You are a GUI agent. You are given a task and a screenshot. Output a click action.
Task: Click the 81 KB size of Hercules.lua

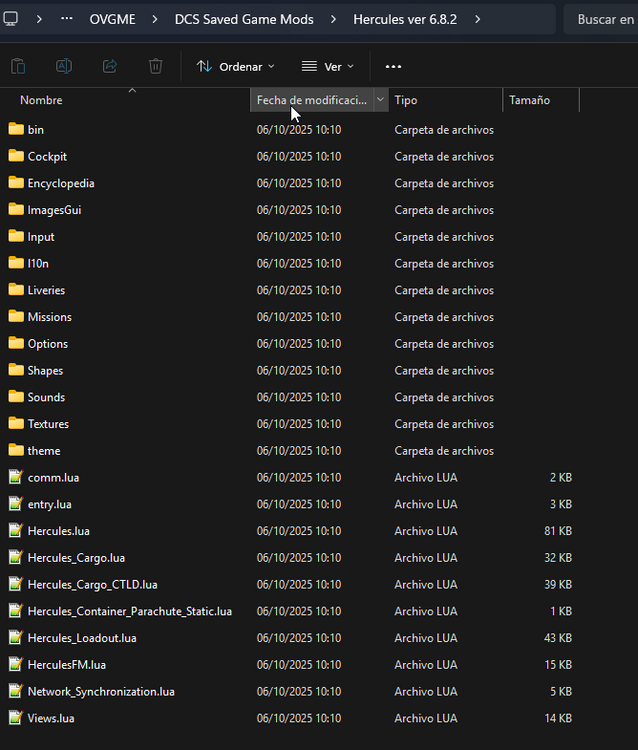pyautogui.click(x=558, y=531)
